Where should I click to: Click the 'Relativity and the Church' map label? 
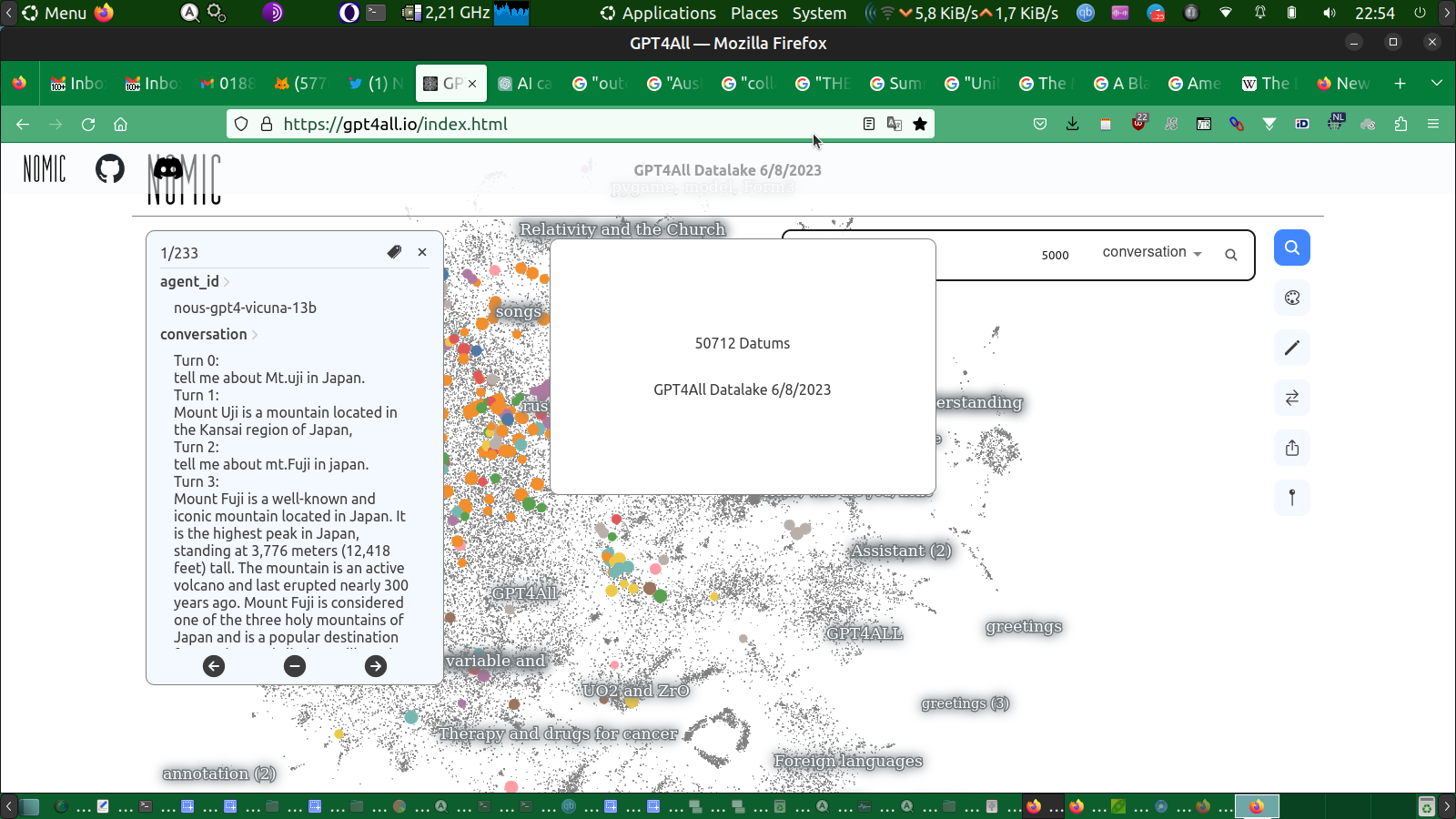622,229
